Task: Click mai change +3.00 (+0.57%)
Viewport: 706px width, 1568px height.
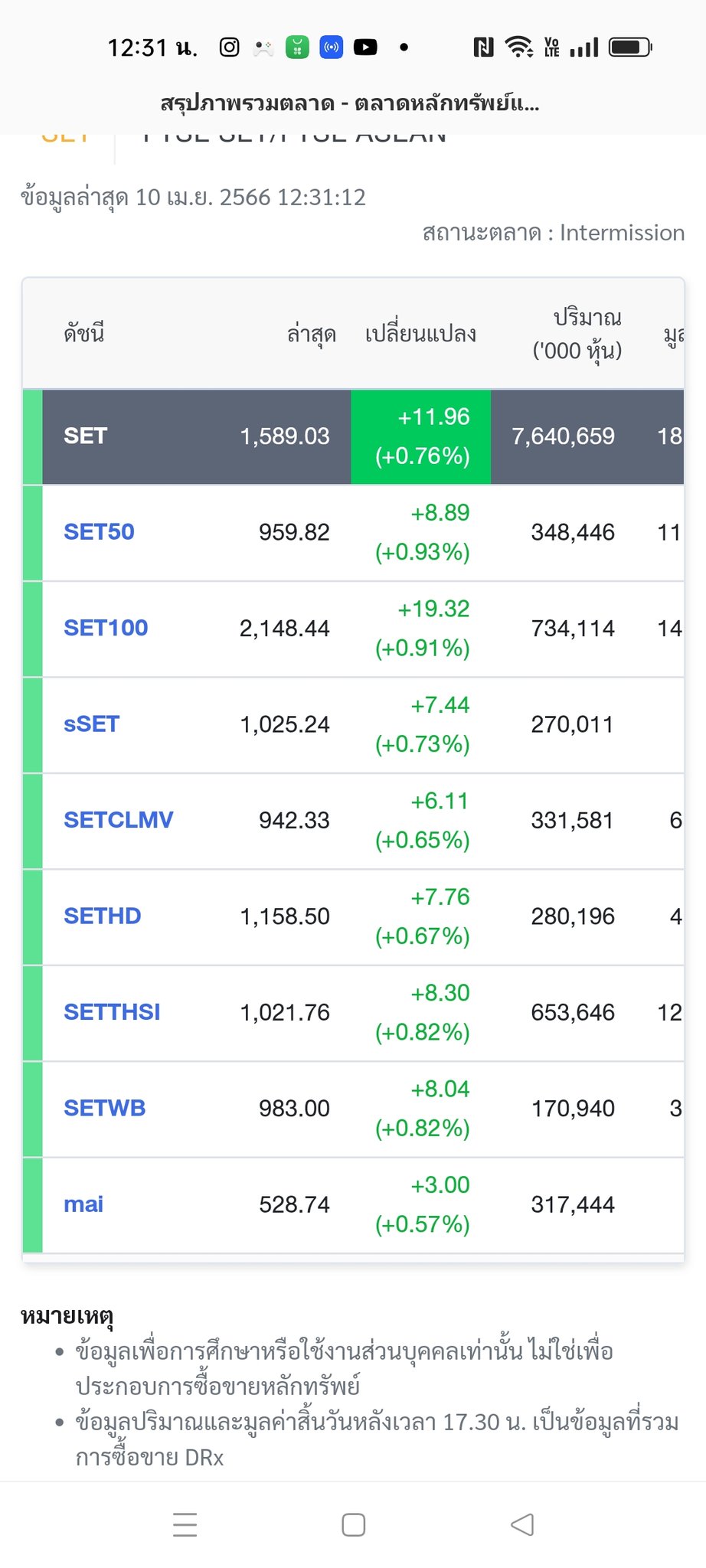Action: [422, 1204]
